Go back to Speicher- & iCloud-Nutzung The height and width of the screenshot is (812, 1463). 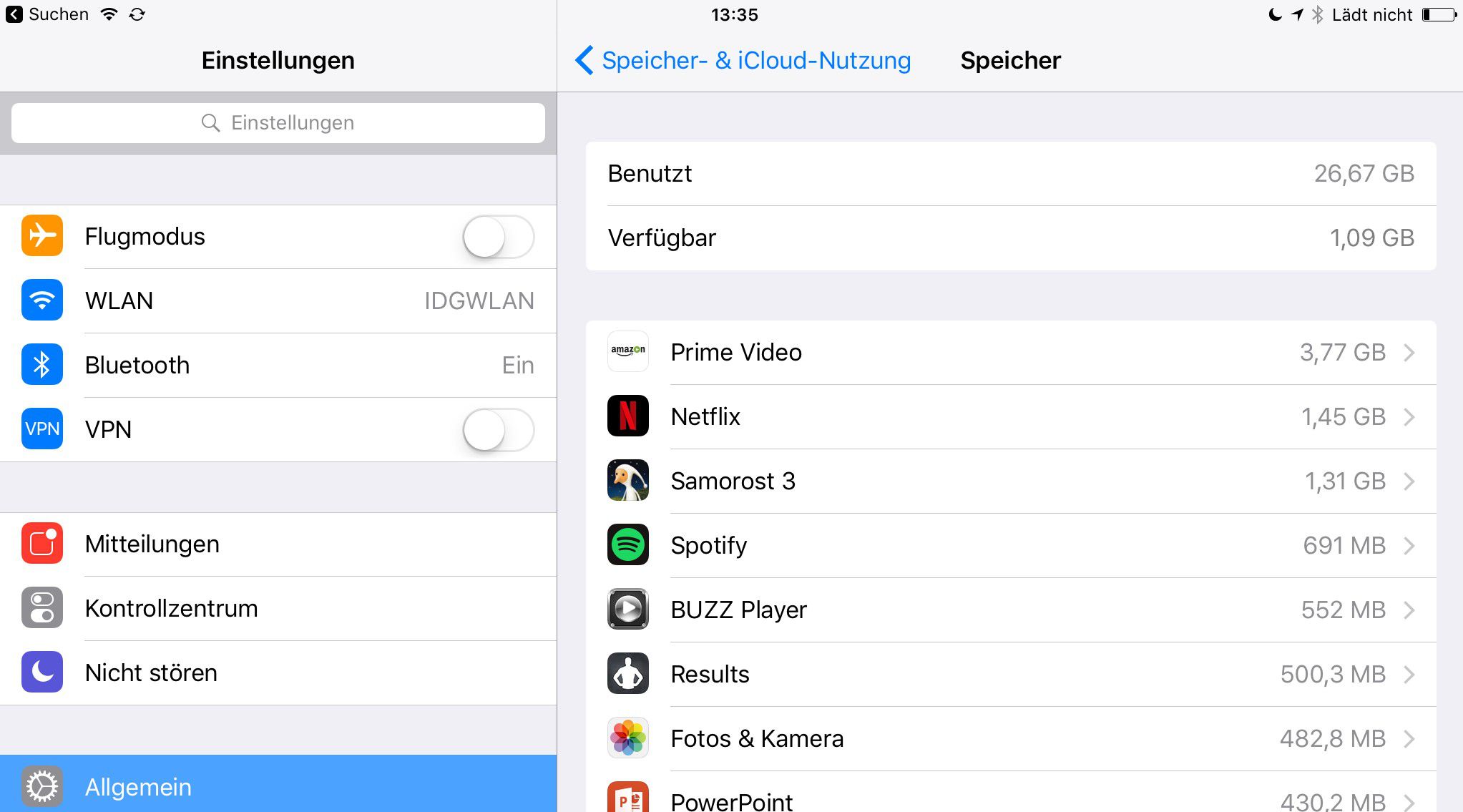[x=743, y=60]
